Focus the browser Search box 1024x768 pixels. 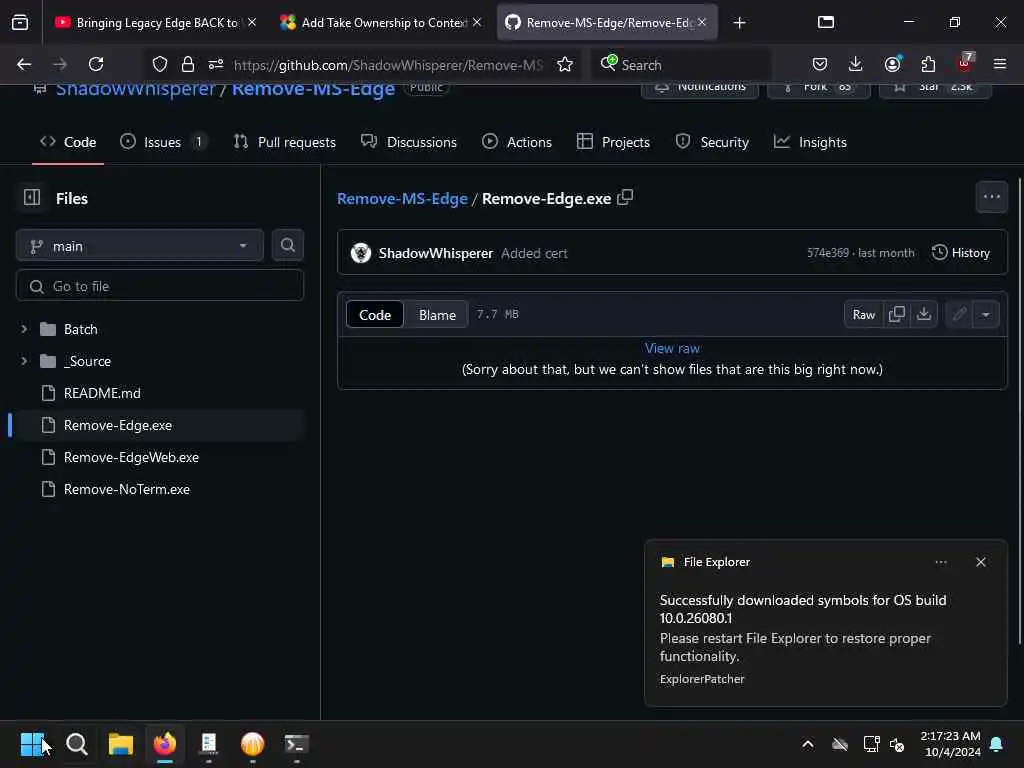click(682, 64)
